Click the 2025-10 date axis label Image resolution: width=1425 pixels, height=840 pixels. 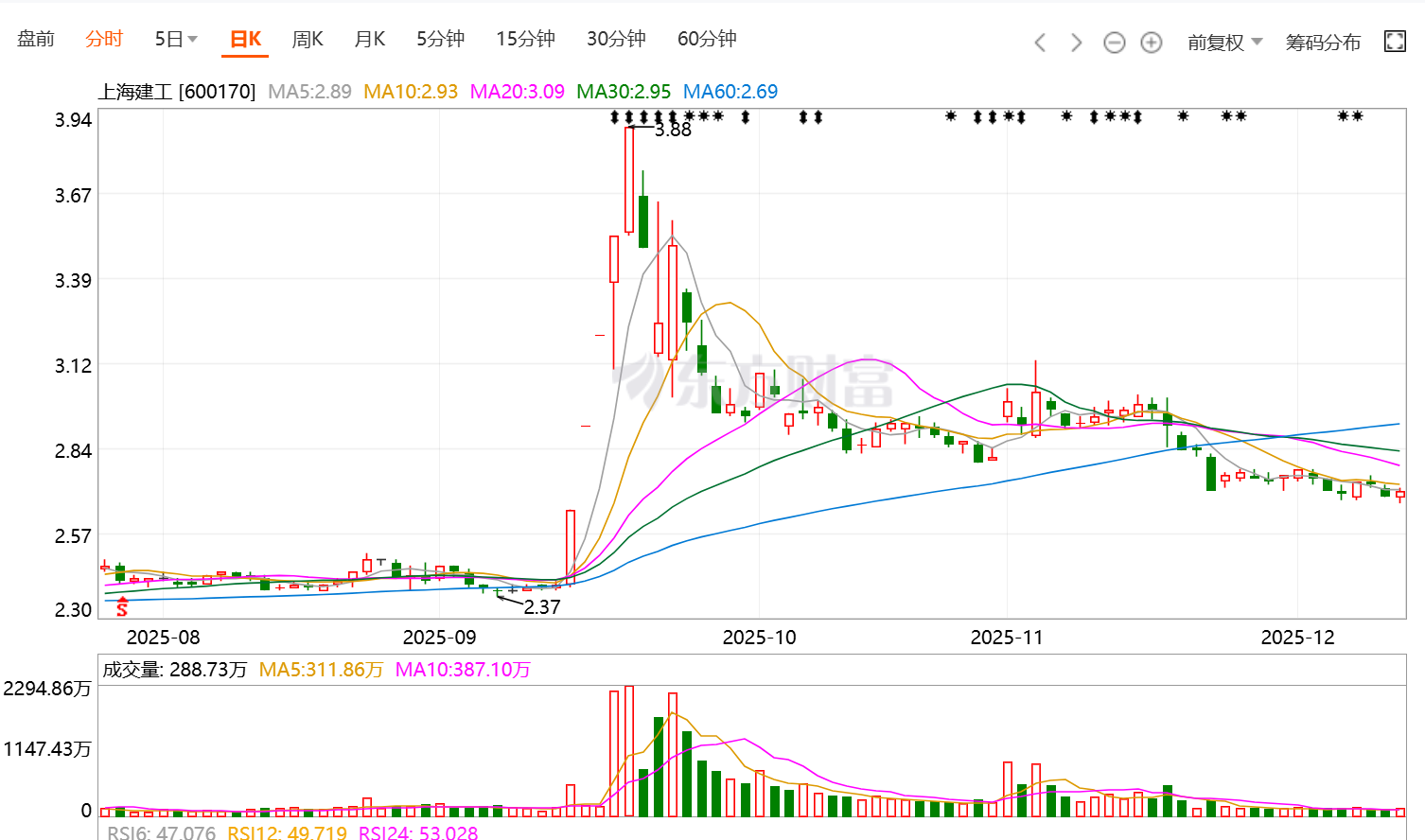coord(760,638)
